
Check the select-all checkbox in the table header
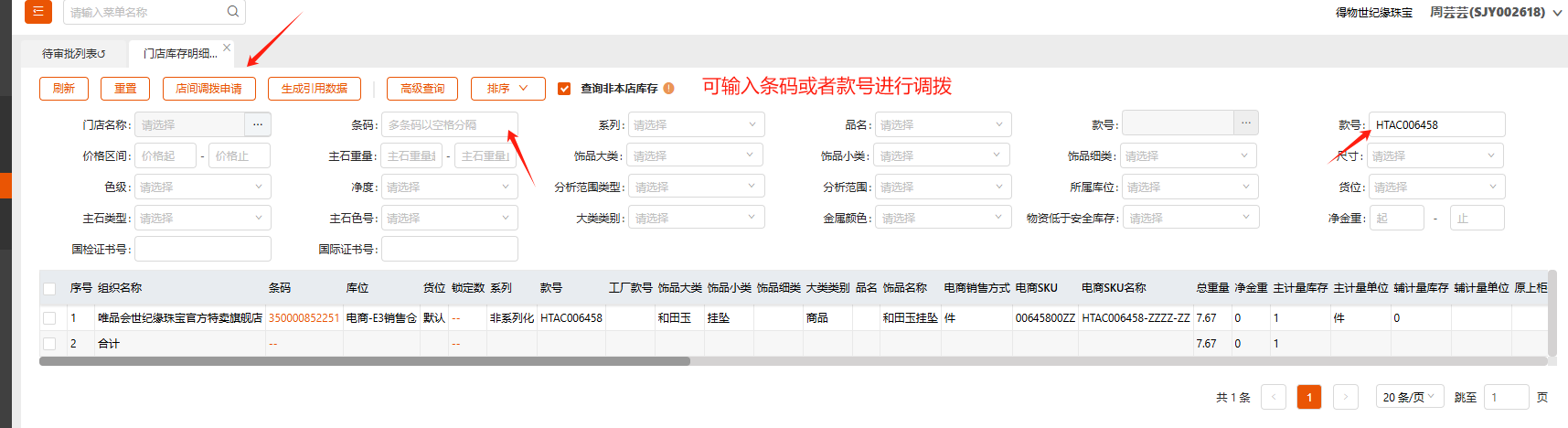pos(49,288)
